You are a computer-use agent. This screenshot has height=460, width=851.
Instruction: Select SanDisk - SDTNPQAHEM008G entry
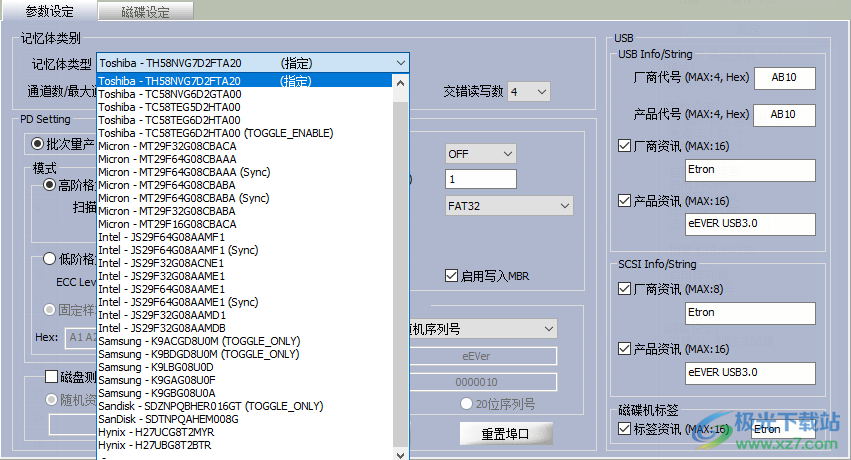pos(244,419)
